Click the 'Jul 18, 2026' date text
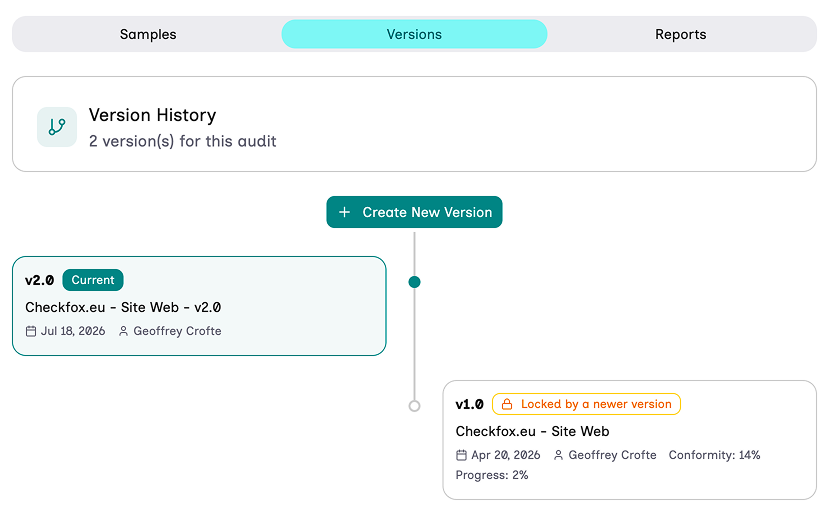The image size is (828, 516). [x=73, y=331]
